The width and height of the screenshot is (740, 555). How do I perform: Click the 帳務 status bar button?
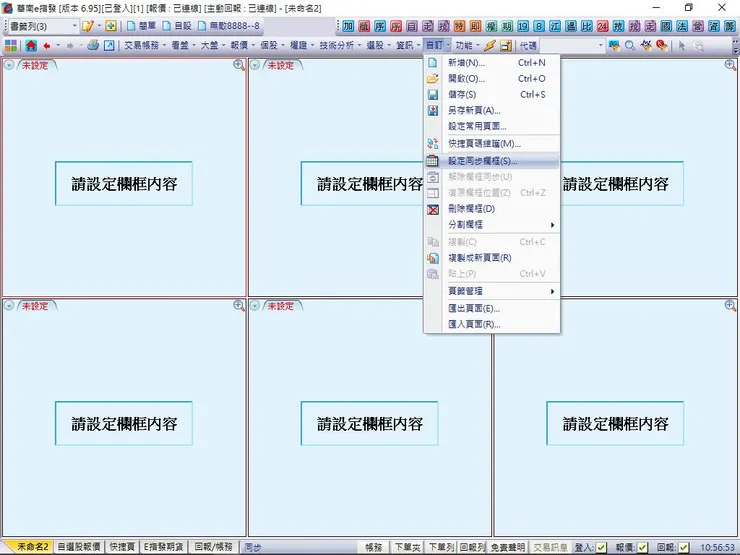[373, 547]
